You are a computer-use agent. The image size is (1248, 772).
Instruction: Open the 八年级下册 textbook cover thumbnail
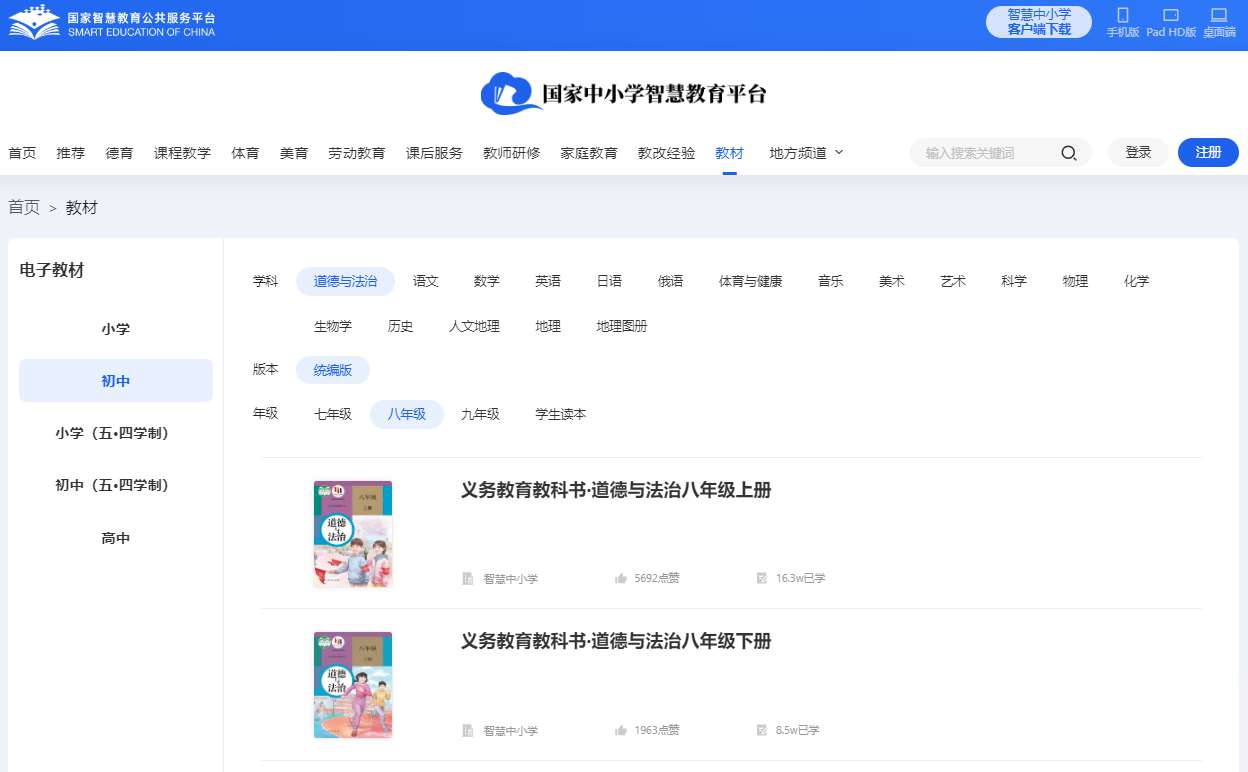click(x=353, y=685)
